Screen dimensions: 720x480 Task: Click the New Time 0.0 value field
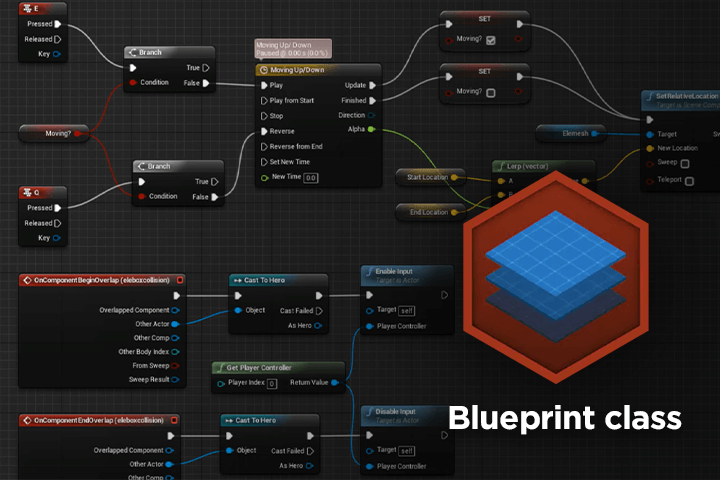click(311, 178)
